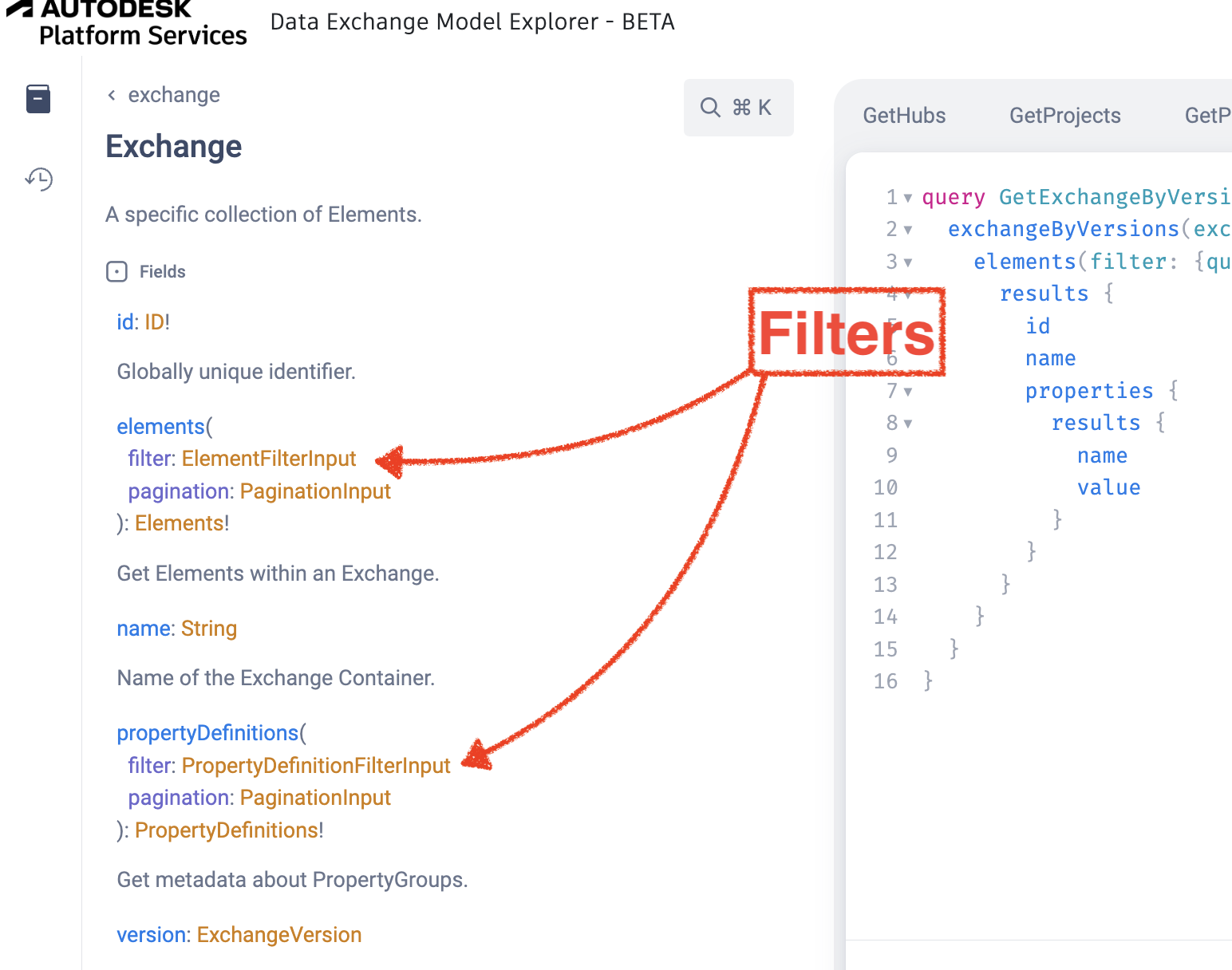Click 'Globally unique identifier.' text
1232x970 pixels.
236,372
